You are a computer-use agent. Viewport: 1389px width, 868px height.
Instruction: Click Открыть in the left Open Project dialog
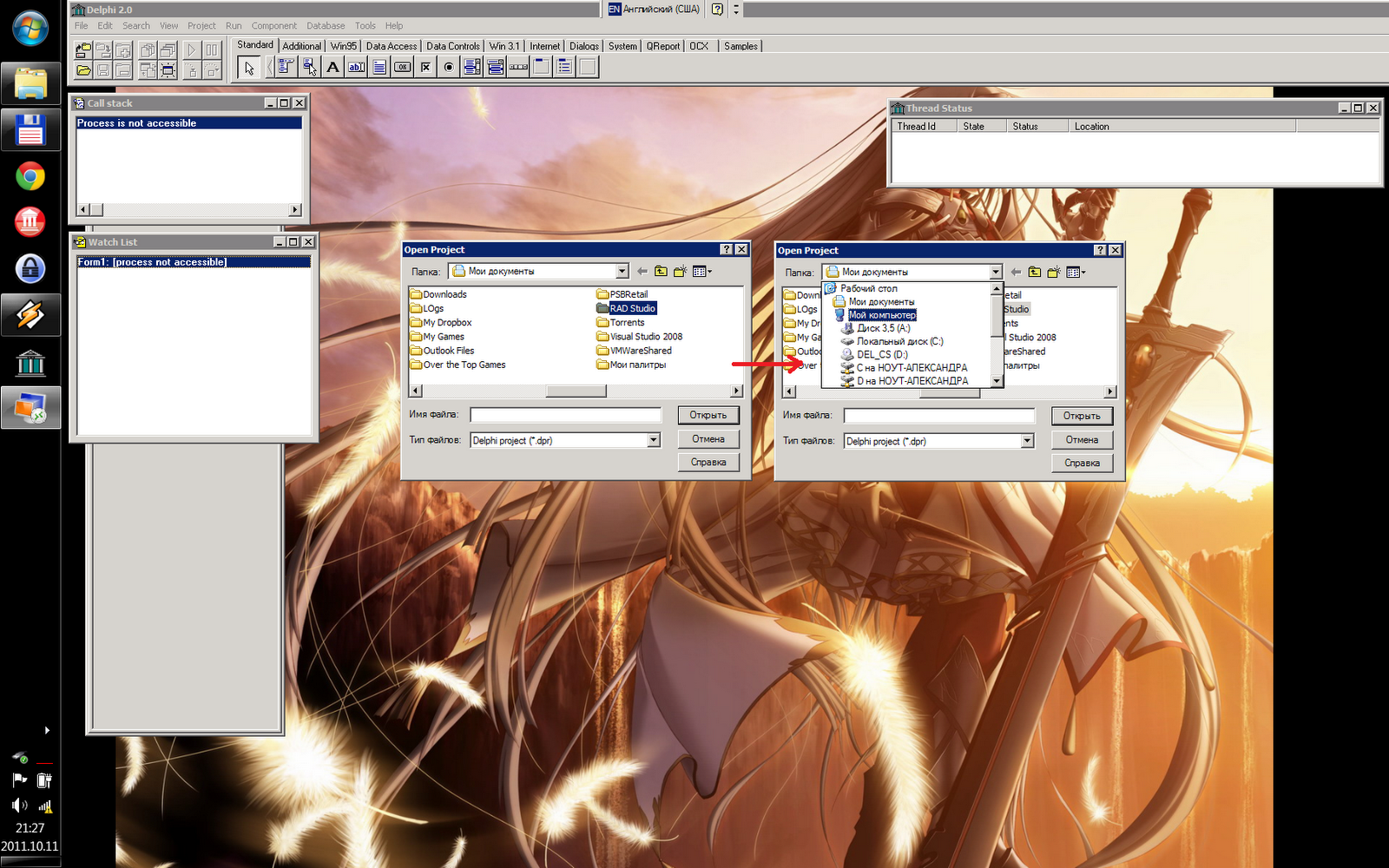[x=708, y=415]
